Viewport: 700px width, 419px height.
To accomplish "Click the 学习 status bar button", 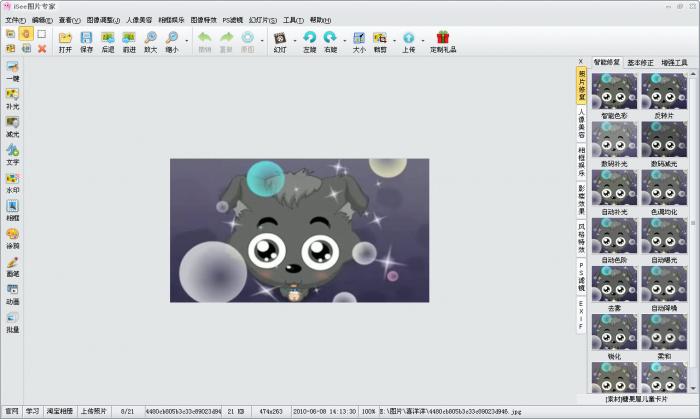I will click(32, 411).
